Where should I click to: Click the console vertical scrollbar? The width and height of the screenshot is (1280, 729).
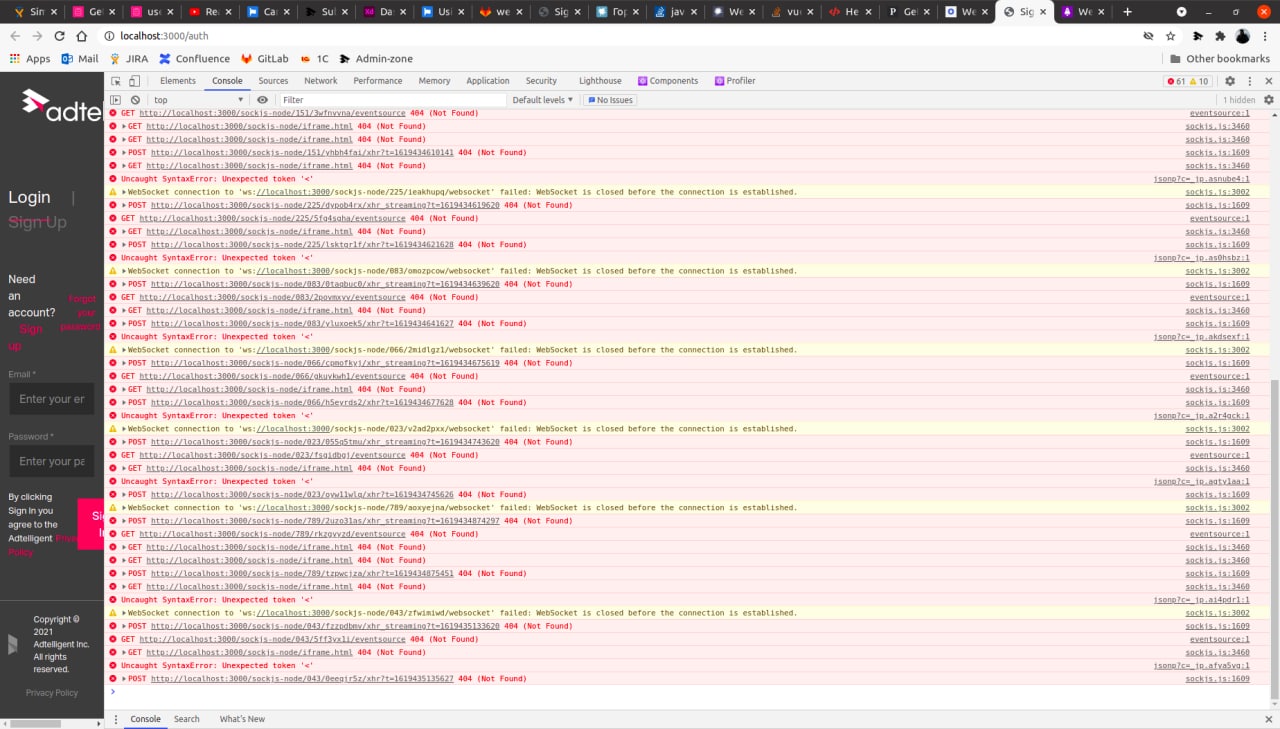(1273, 540)
